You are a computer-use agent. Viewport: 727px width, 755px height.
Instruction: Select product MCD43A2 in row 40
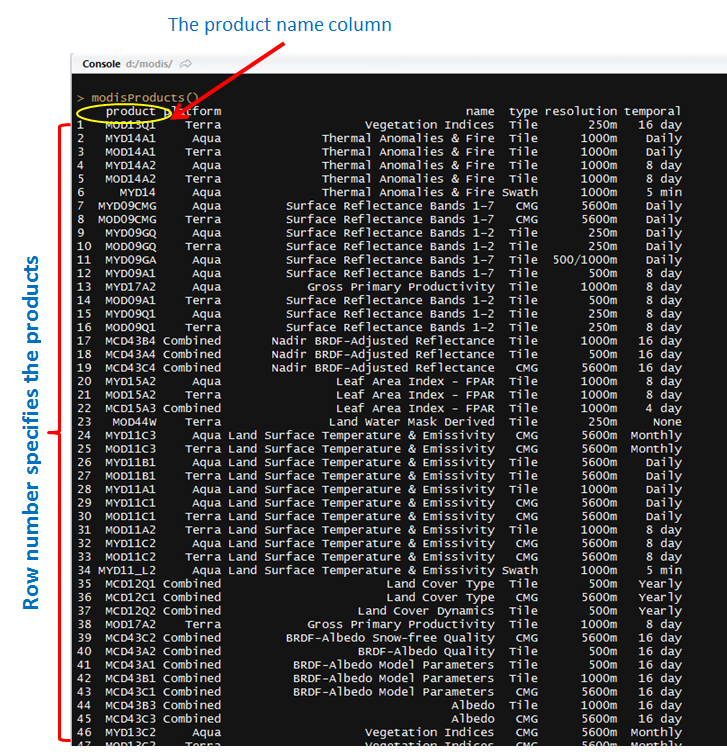click(x=130, y=651)
